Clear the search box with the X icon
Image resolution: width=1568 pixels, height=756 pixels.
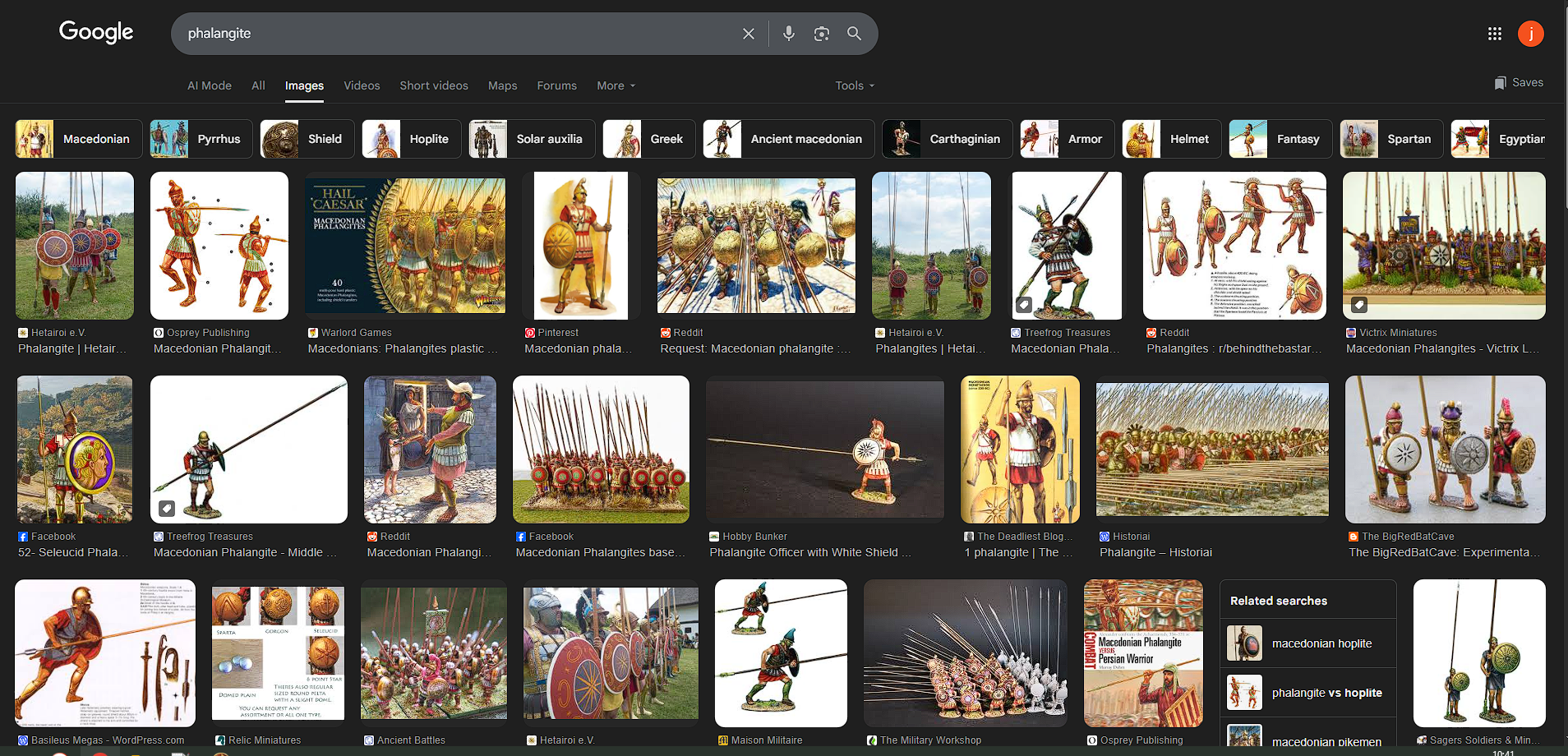(x=749, y=34)
